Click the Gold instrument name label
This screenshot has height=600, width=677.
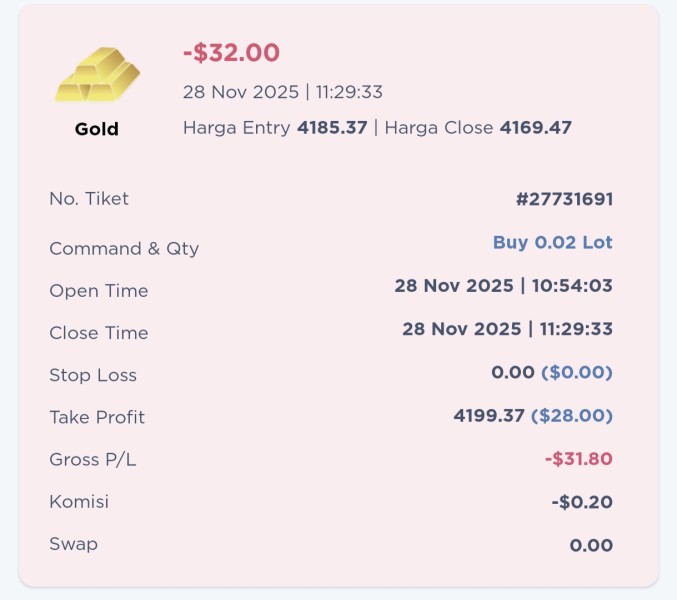[97, 129]
